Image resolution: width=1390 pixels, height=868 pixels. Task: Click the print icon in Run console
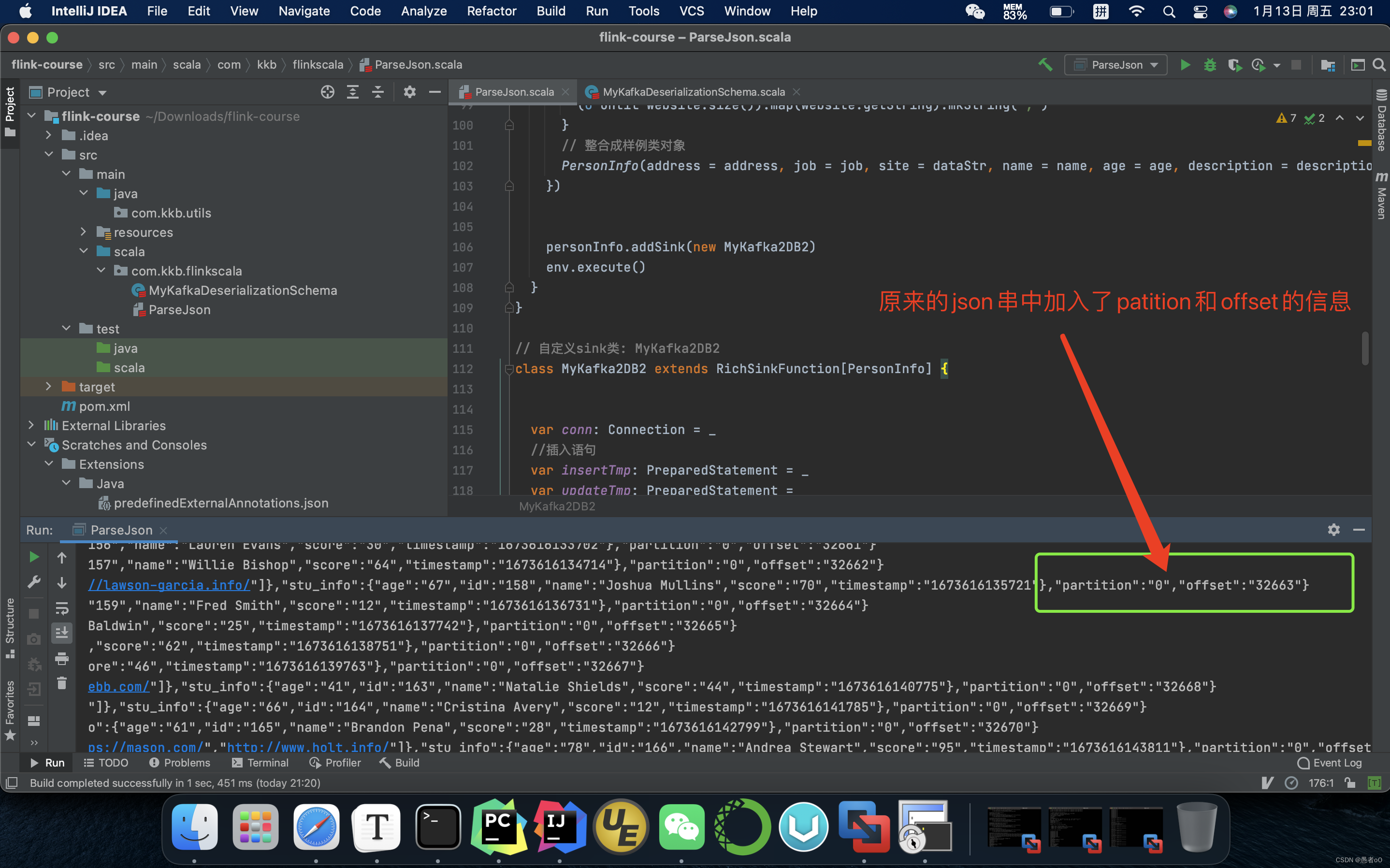(x=61, y=658)
